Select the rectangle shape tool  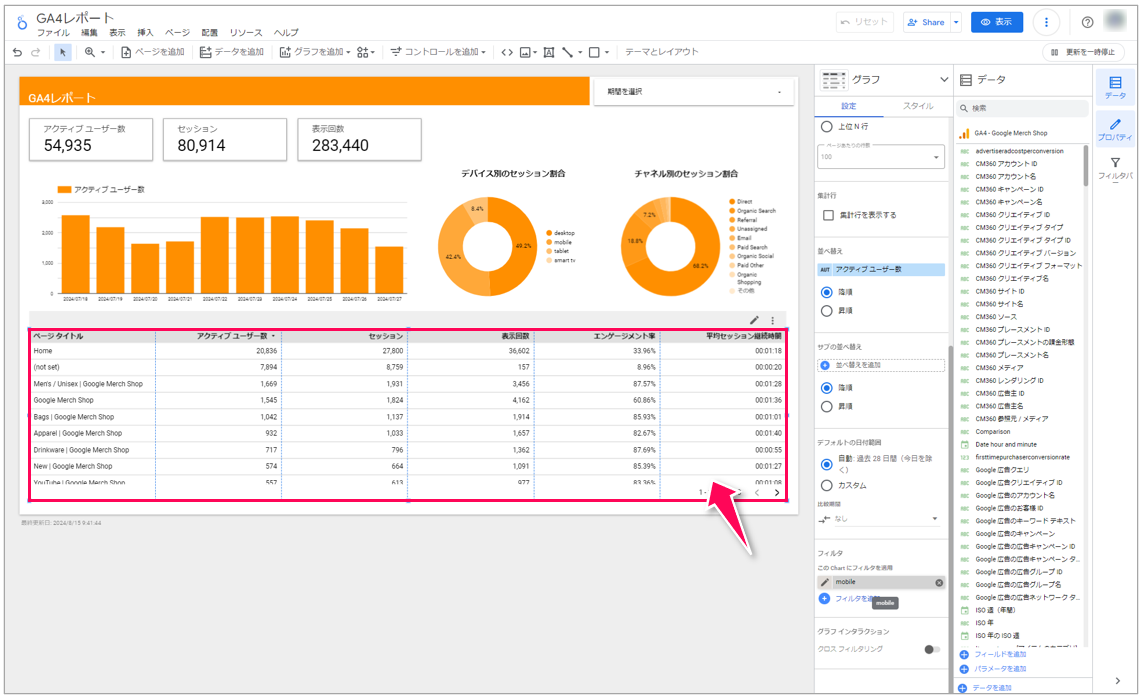[594, 52]
